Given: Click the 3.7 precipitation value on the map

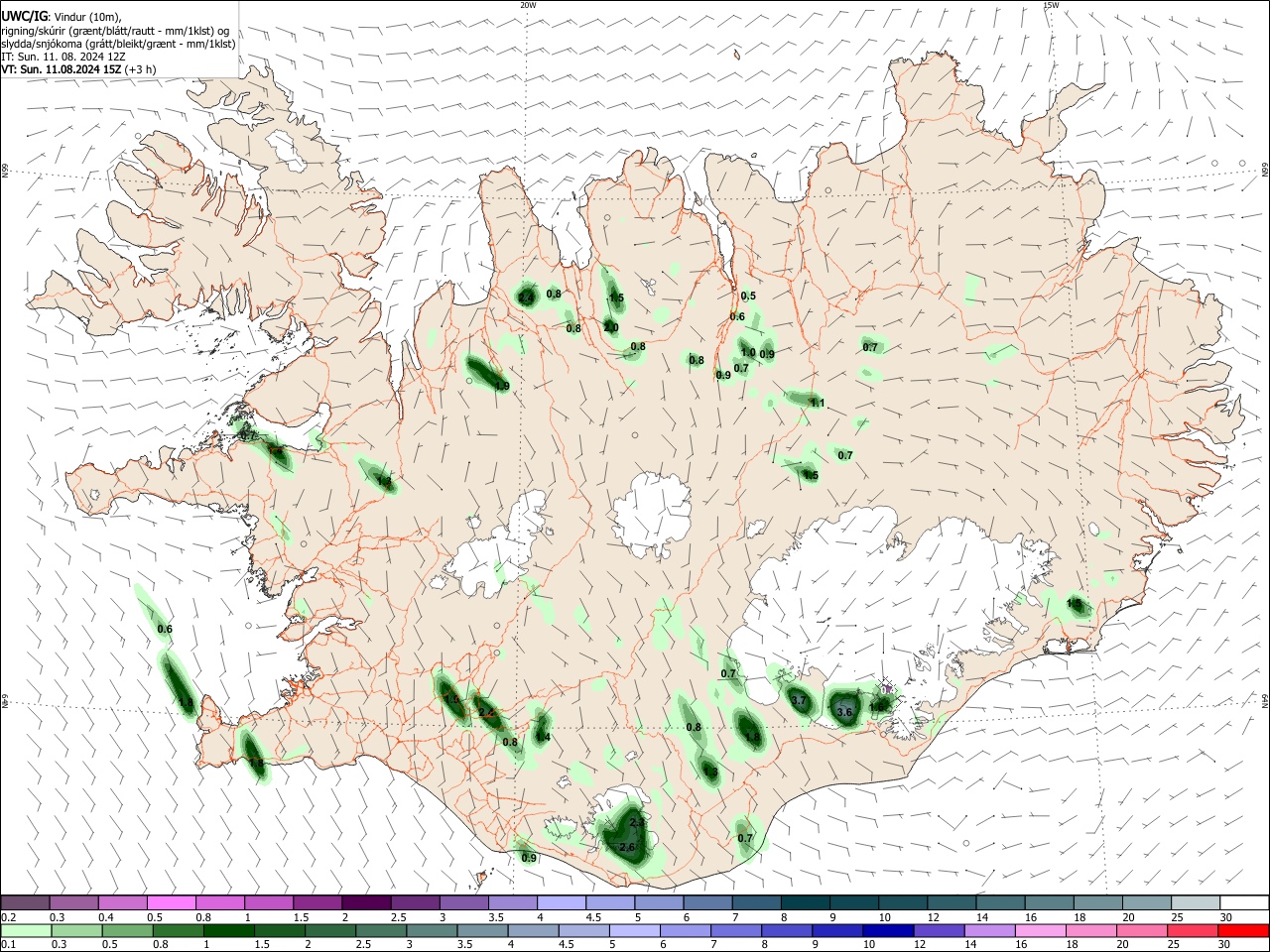Looking at the screenshot, I should (799, 701).
